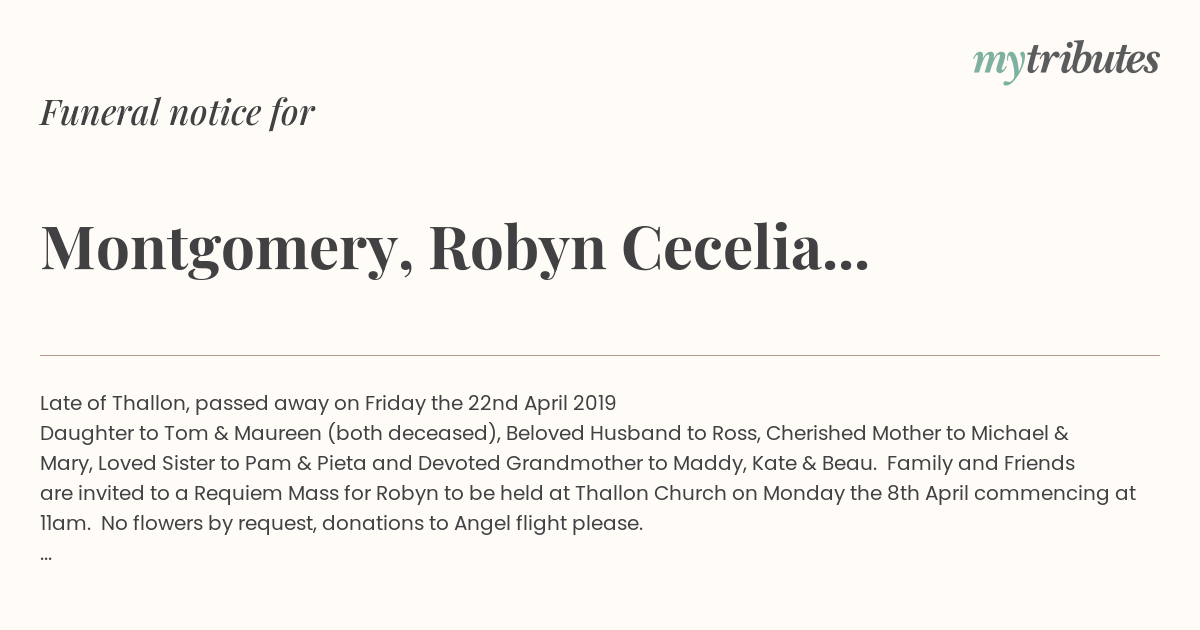Click the word 'Cecelia' in the title
This screenshot has height=630, width=1200.
[x=722, y=248]
